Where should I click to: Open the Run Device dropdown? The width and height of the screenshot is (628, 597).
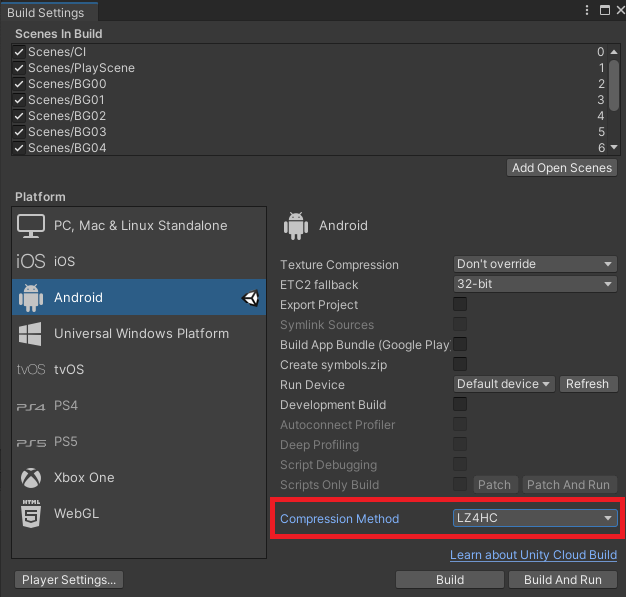(504, 384)
